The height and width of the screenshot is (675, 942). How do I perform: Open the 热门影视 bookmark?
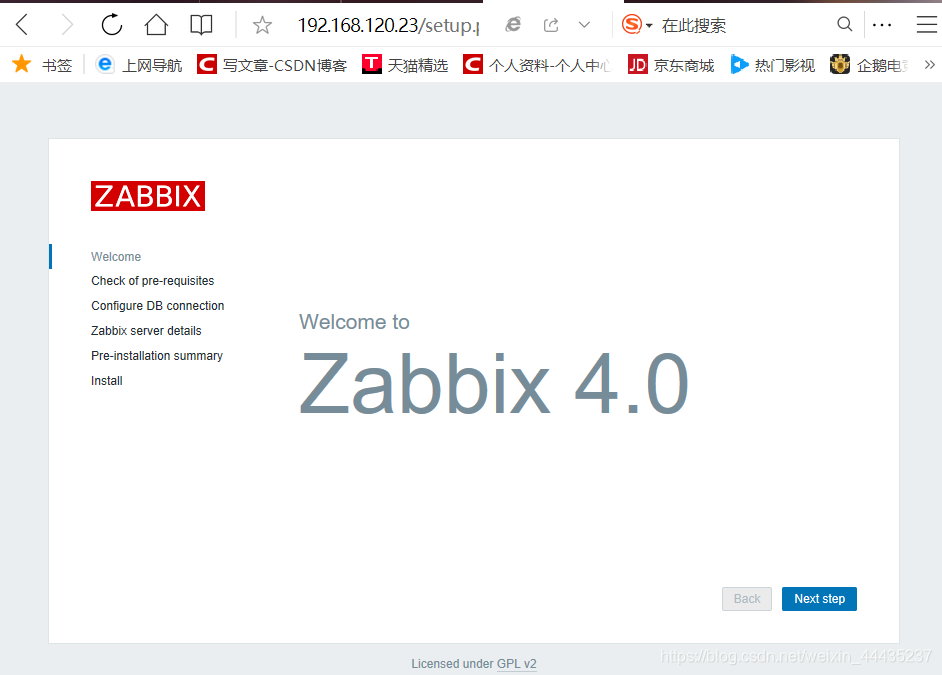click(773, 65)
